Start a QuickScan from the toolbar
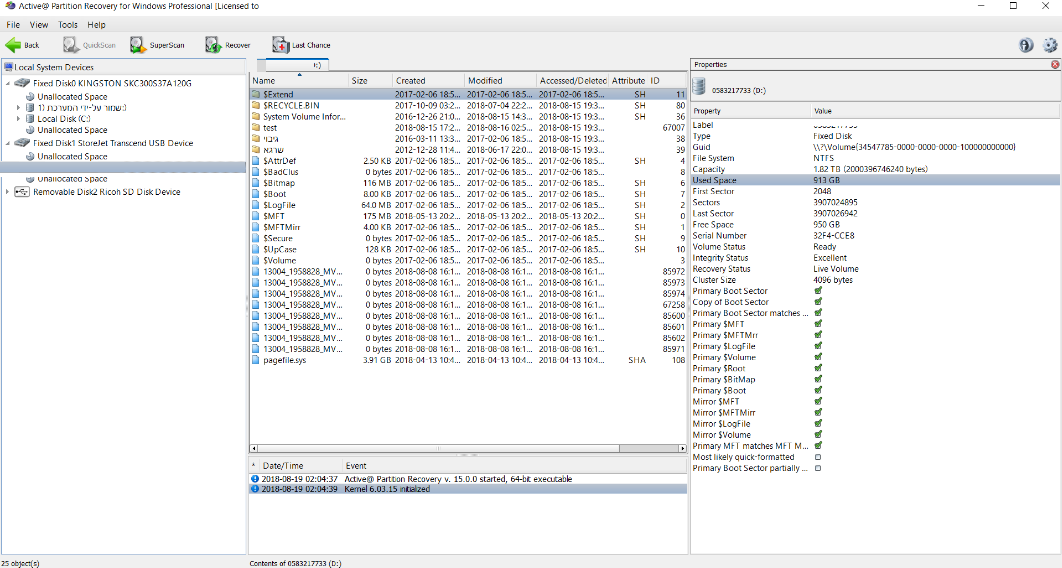1062x568 pixels. pos(89,45)
